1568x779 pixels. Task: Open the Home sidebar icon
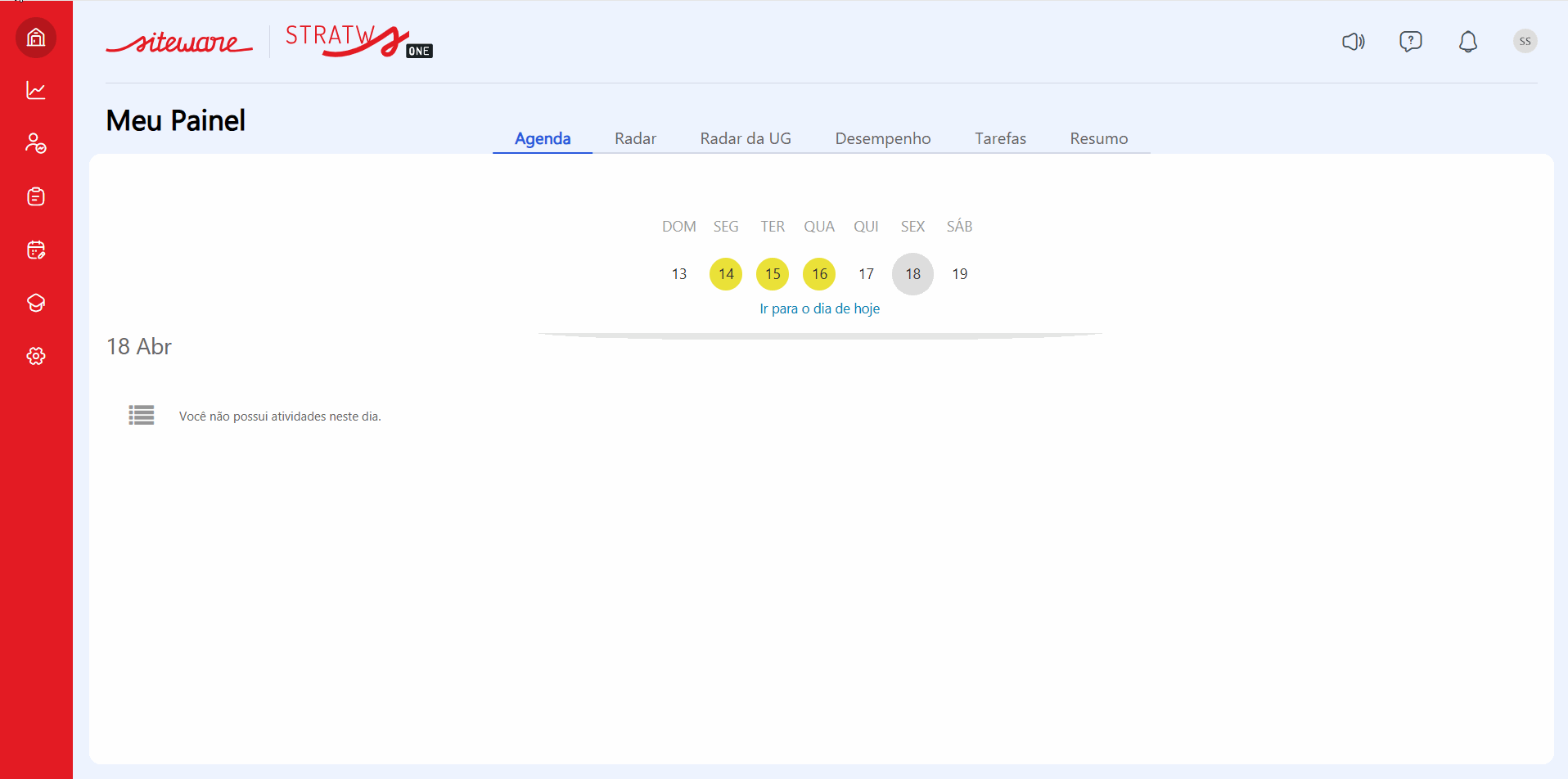(x=36, y=38)
